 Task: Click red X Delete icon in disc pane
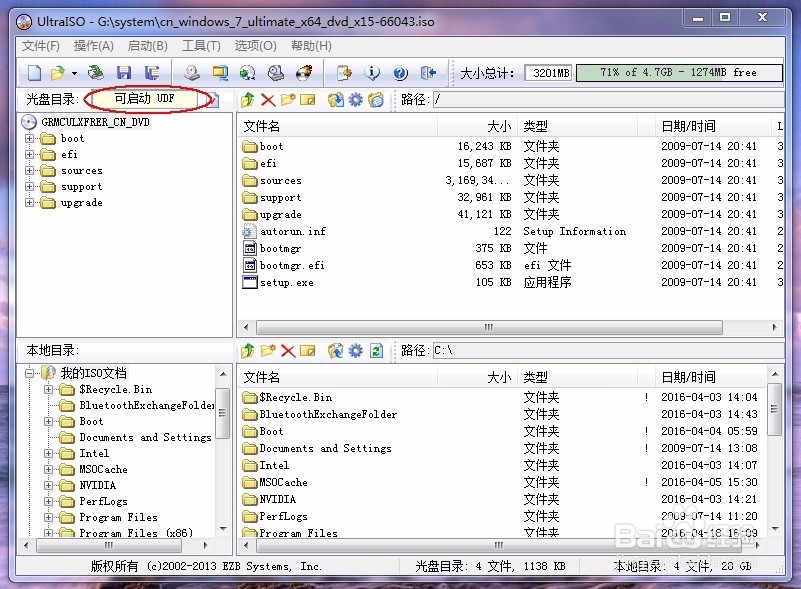[x=268, y=100]
